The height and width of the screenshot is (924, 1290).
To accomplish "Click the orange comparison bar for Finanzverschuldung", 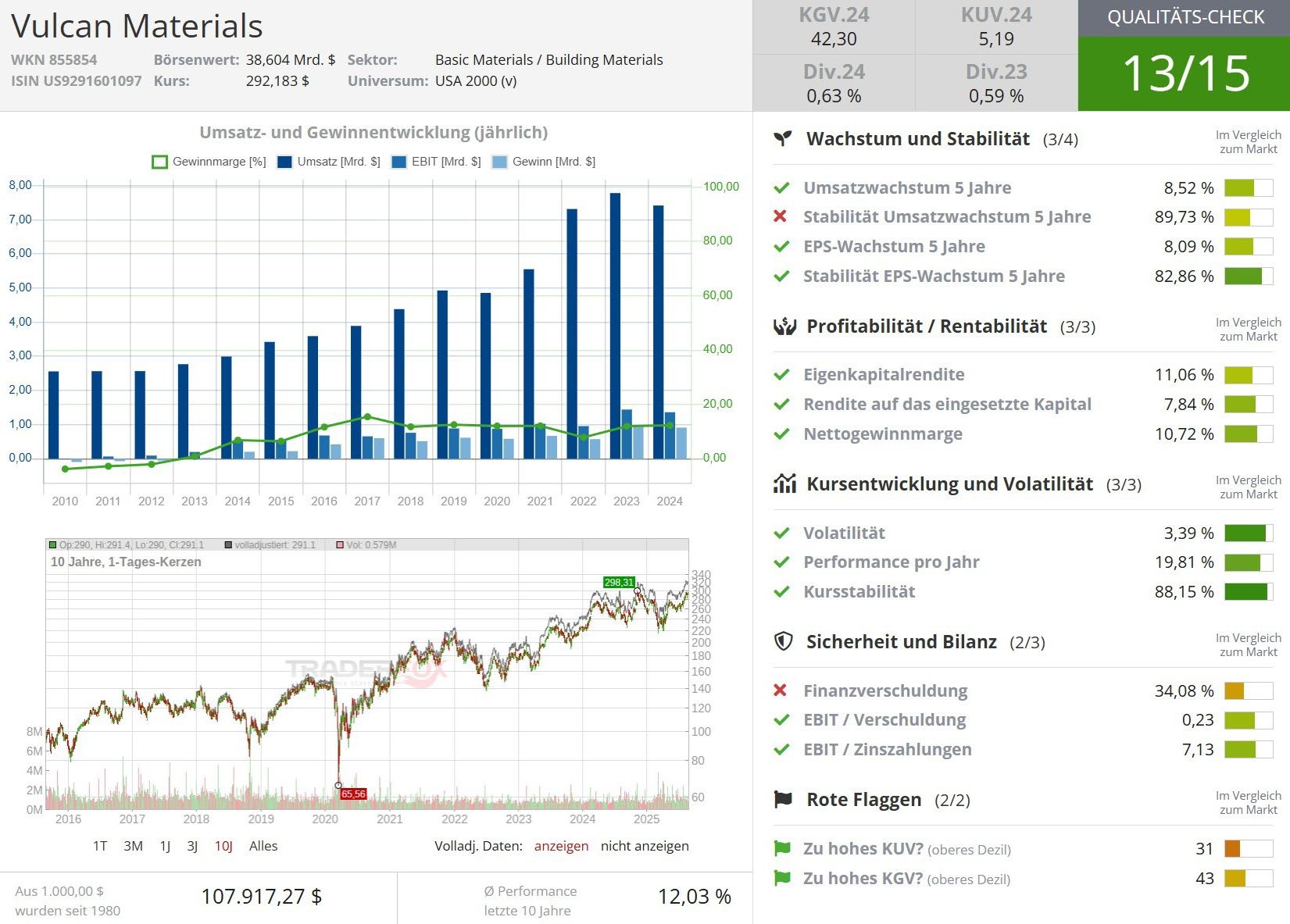I will pos(1249,691).
